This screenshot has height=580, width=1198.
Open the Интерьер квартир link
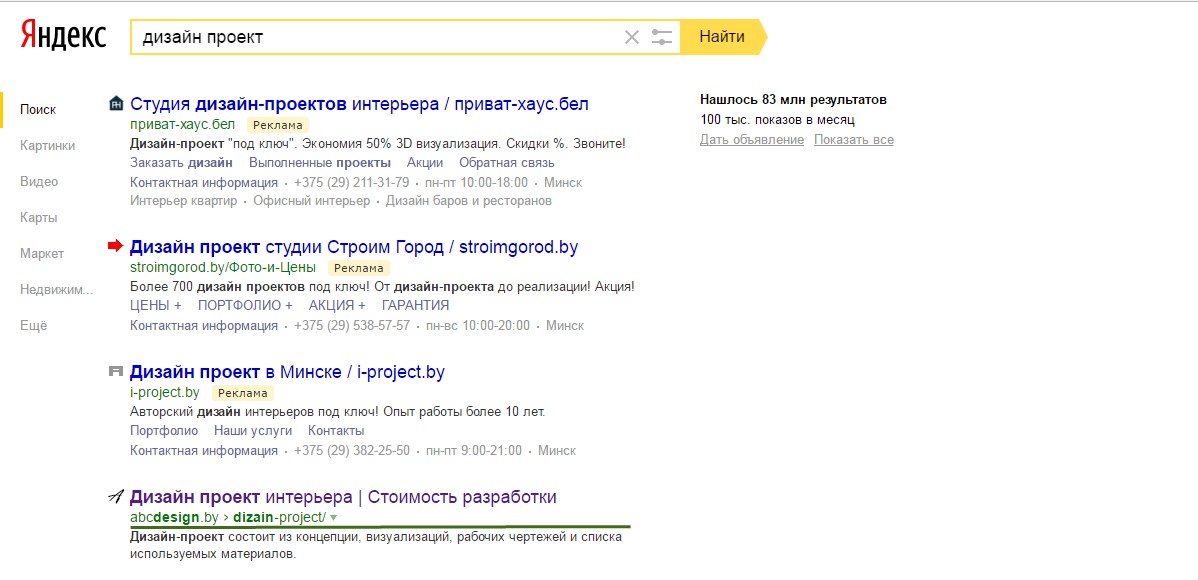pos(184,201)
